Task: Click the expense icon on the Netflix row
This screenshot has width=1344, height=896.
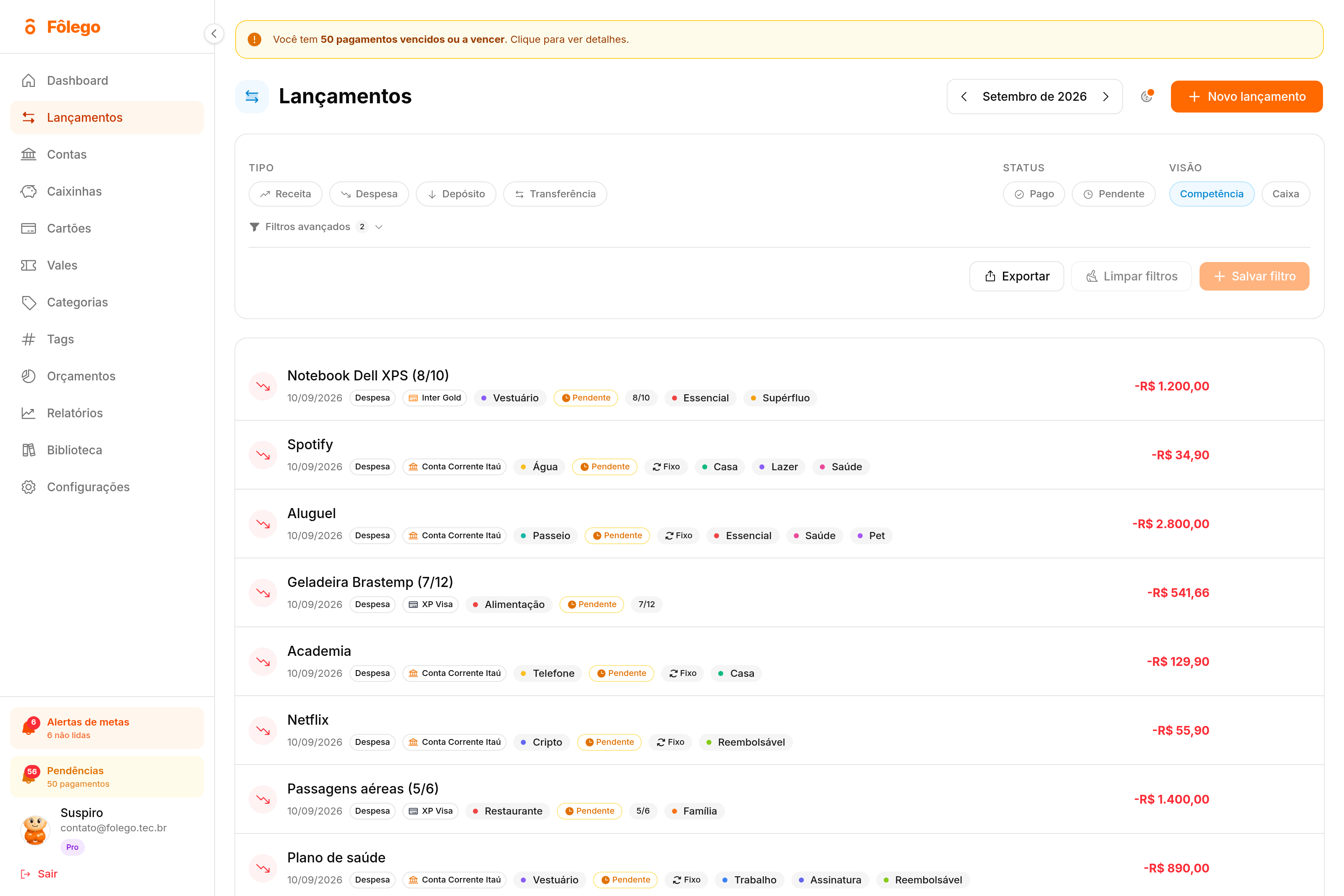Action: click(x=263, y=731)
